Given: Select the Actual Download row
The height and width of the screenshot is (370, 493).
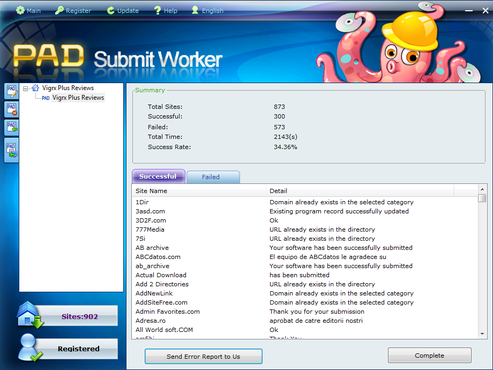Looking at the screenshot, I should 305,275.
